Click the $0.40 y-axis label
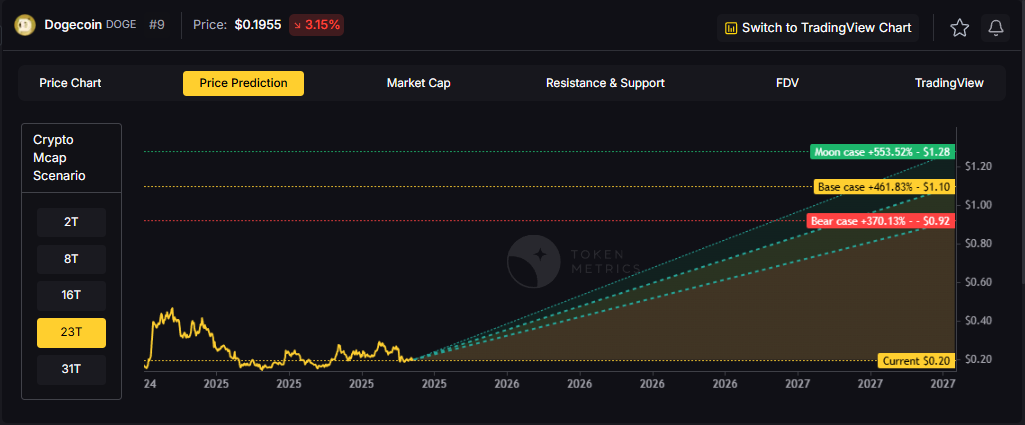The height and width of the screenshot is (425, 1025). point(979,321)
